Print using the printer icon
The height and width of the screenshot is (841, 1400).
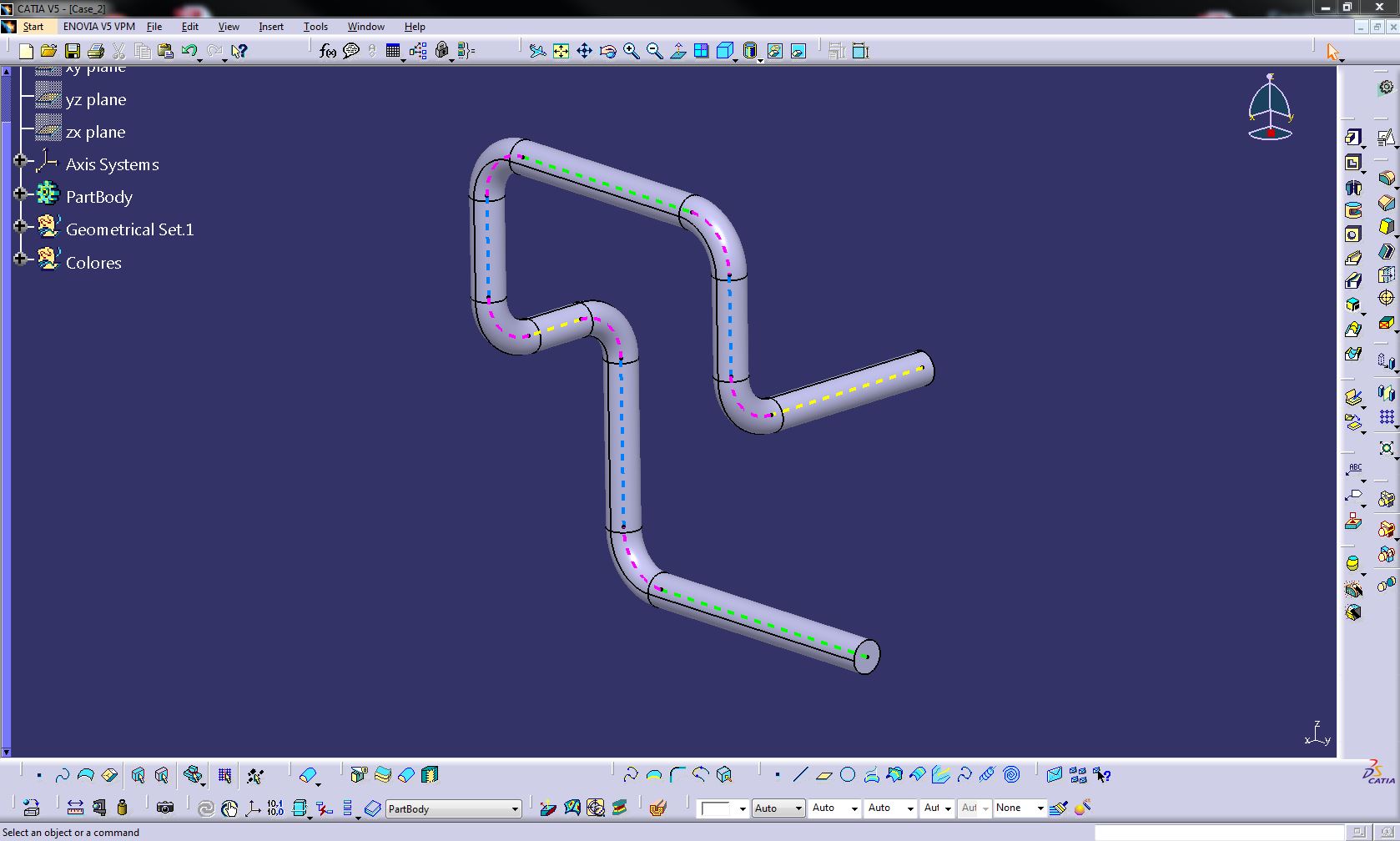pos(95,51)
